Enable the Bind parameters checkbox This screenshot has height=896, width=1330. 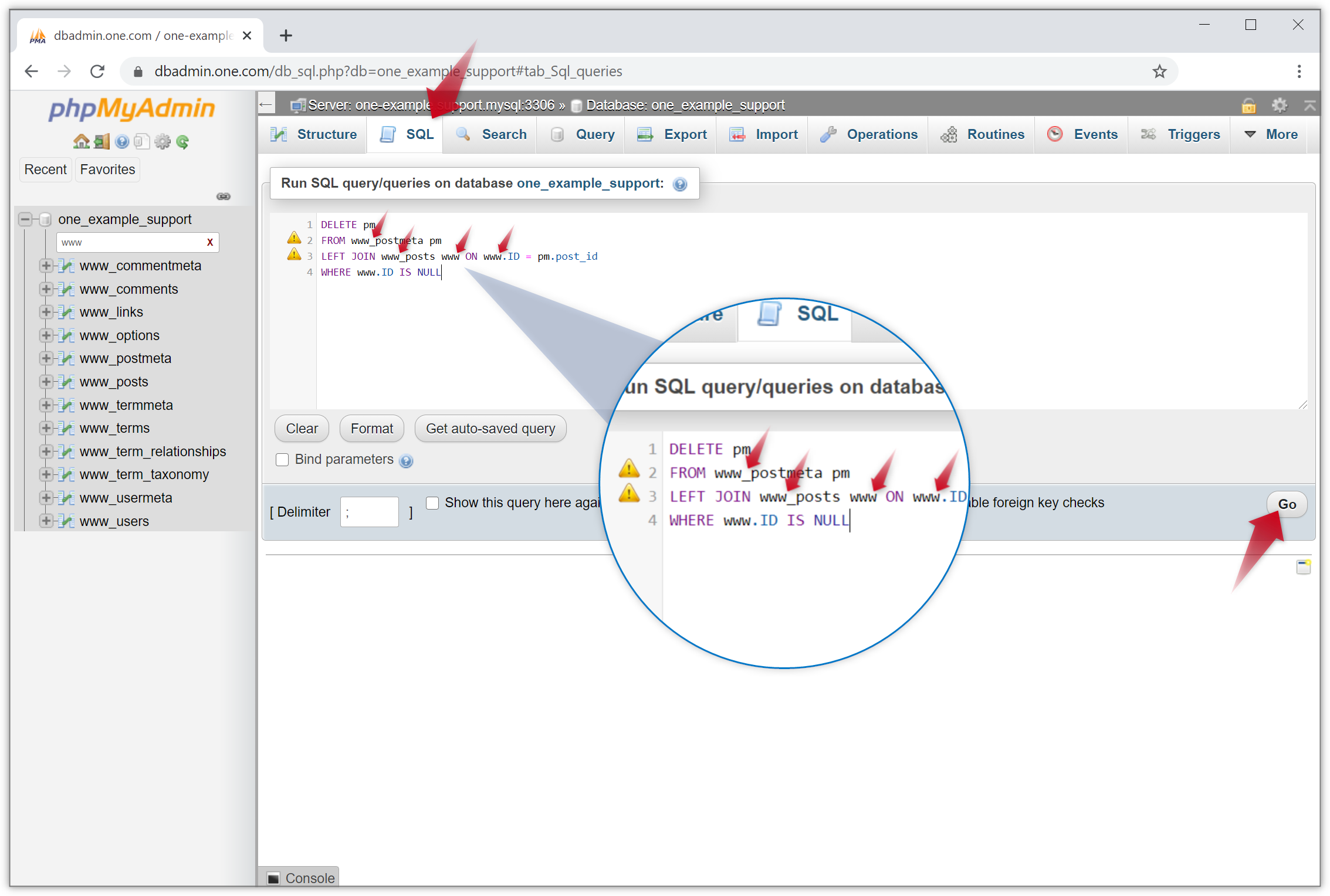pos(282,460)
